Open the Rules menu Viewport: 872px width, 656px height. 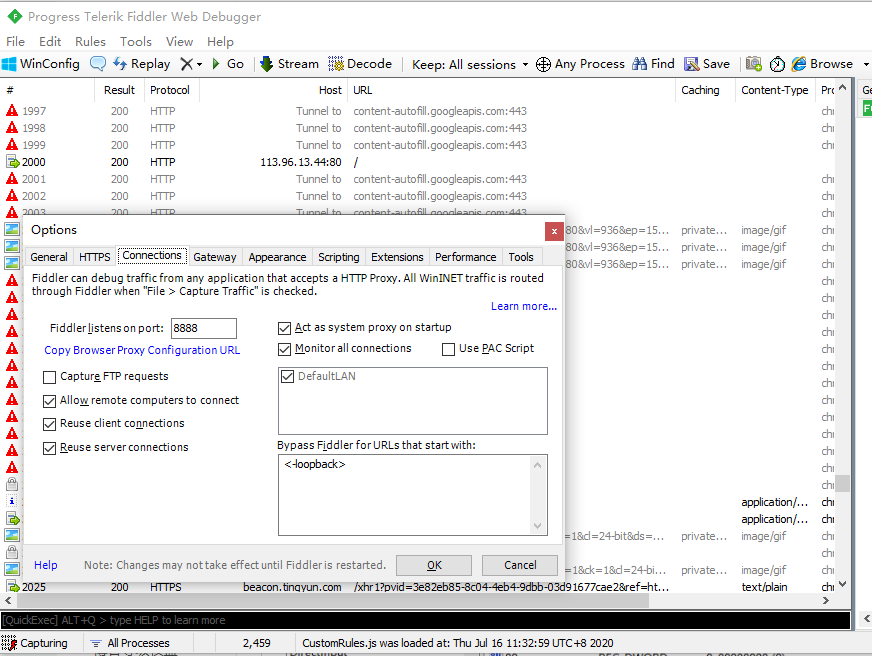[x=90, y=42]
